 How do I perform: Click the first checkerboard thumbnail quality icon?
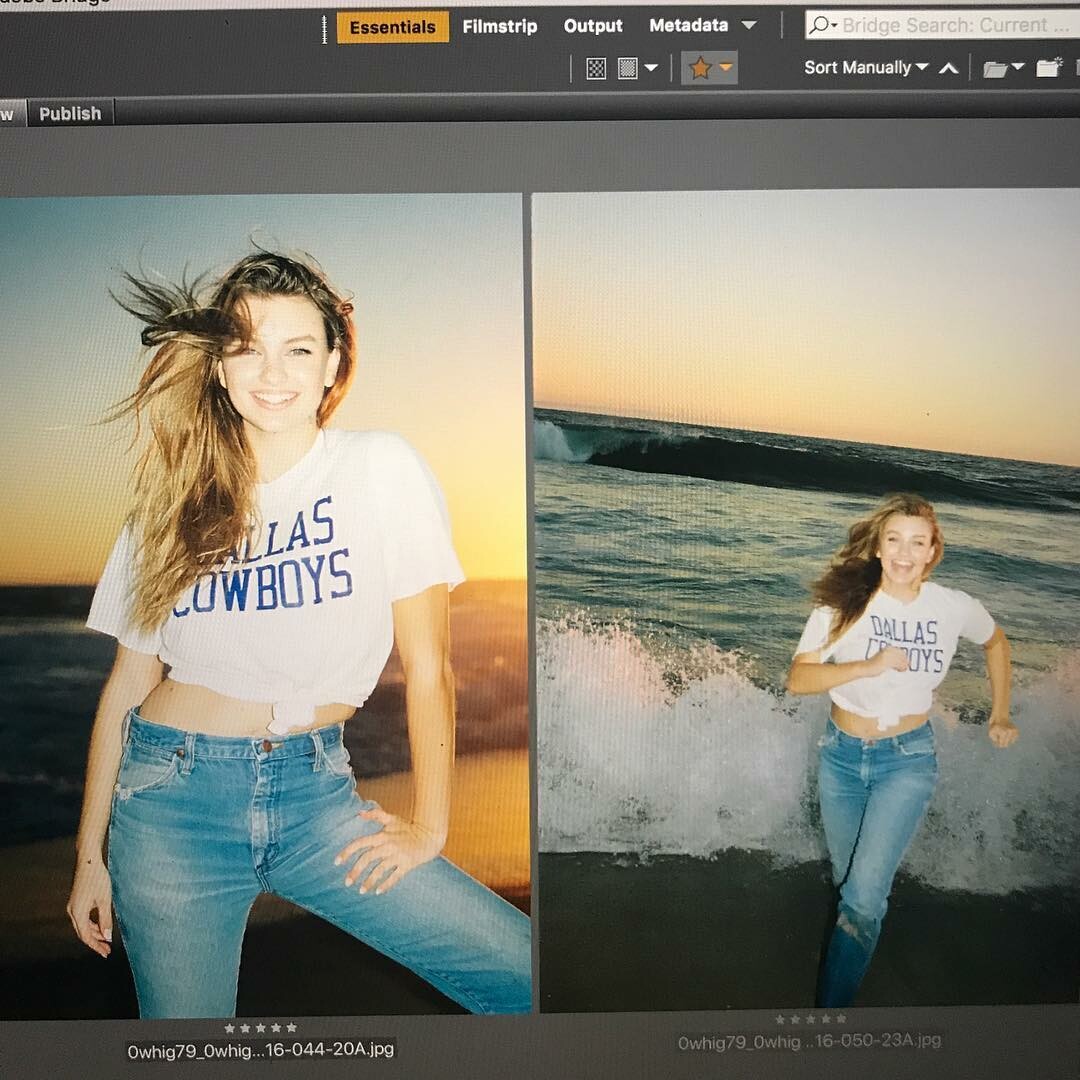[x=596, y=68]
